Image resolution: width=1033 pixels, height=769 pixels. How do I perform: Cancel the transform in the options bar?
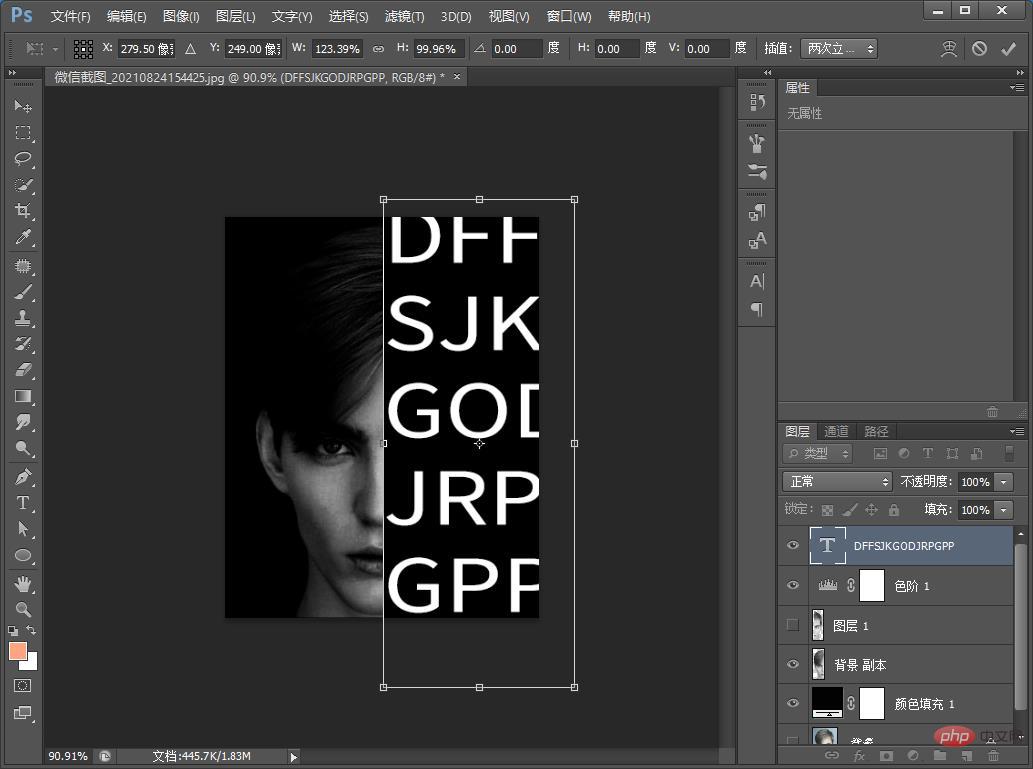click(979, 48)
